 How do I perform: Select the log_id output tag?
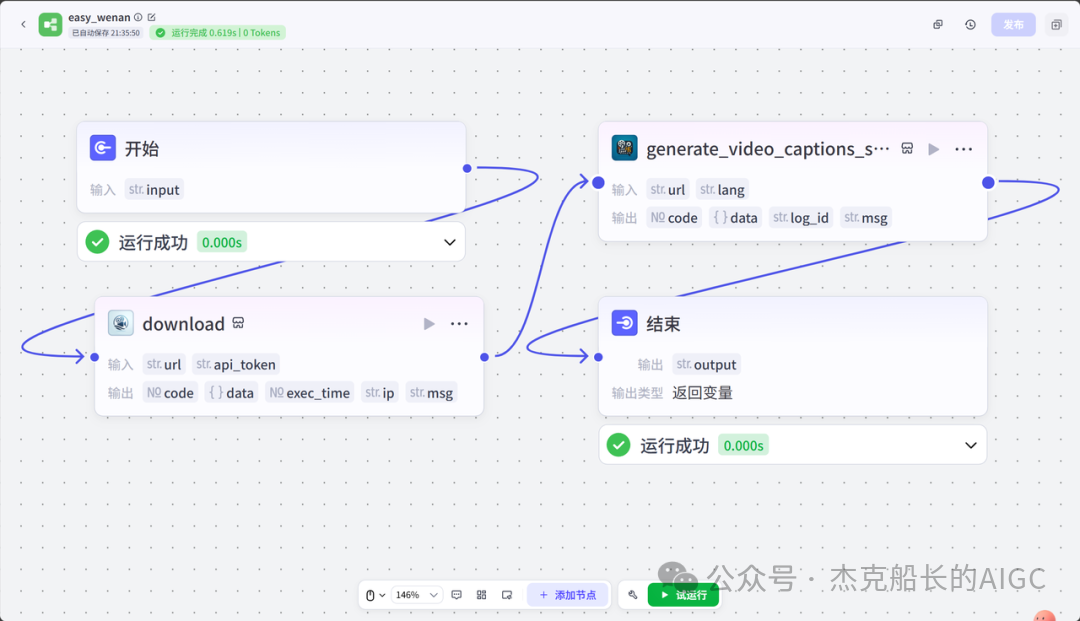(800, 218)
